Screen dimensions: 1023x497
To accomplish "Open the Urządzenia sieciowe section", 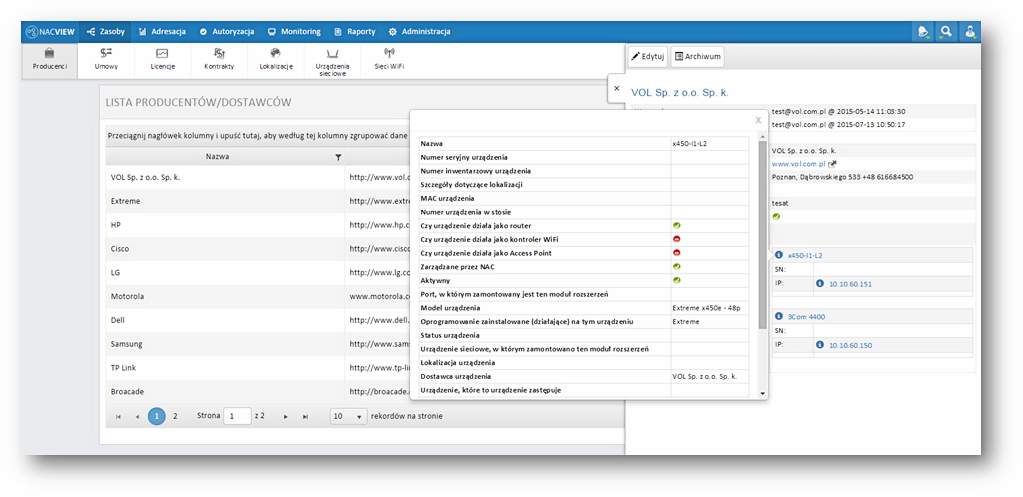I will [332, 61].
